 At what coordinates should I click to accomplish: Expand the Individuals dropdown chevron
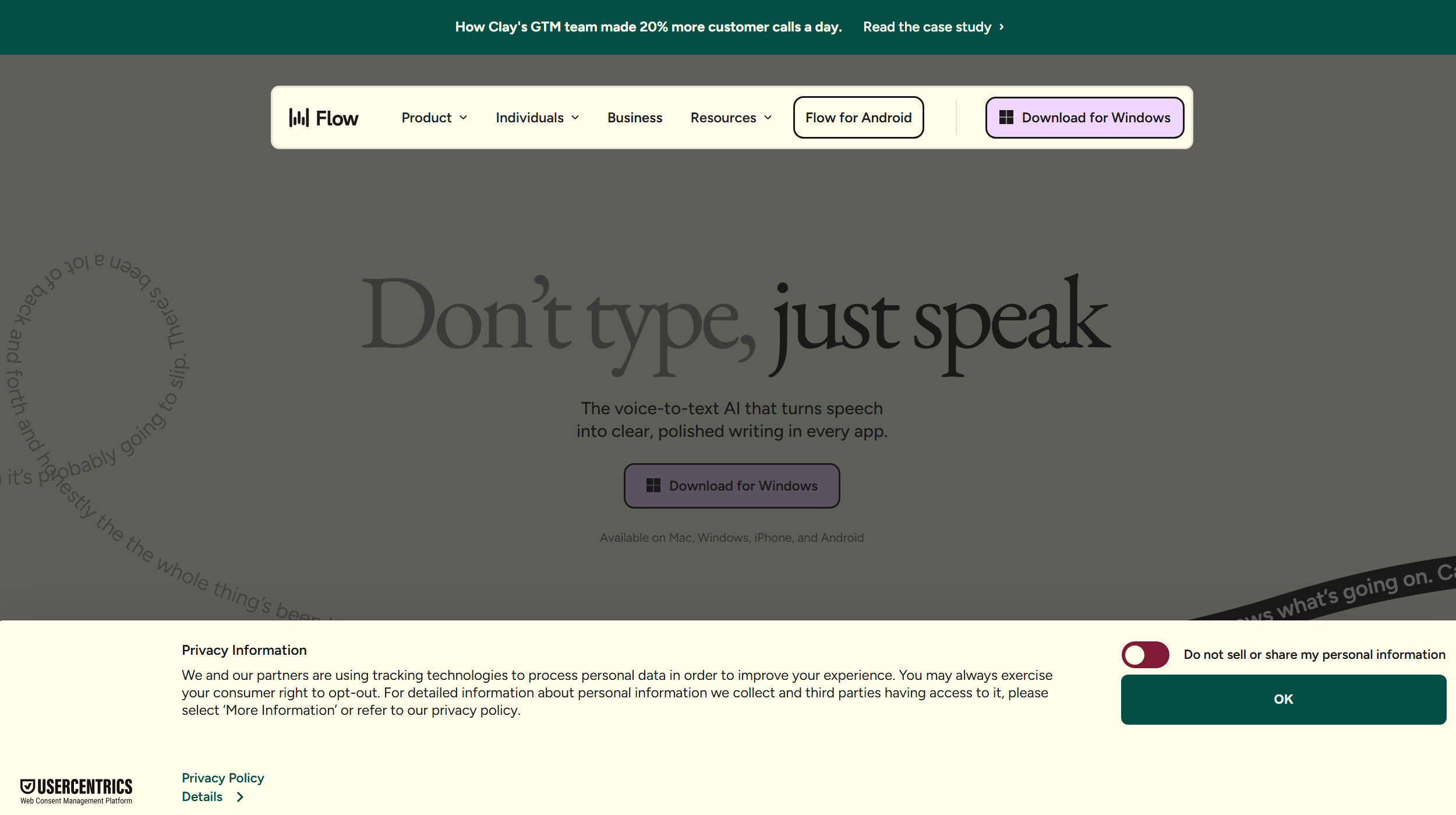point(575,118)
